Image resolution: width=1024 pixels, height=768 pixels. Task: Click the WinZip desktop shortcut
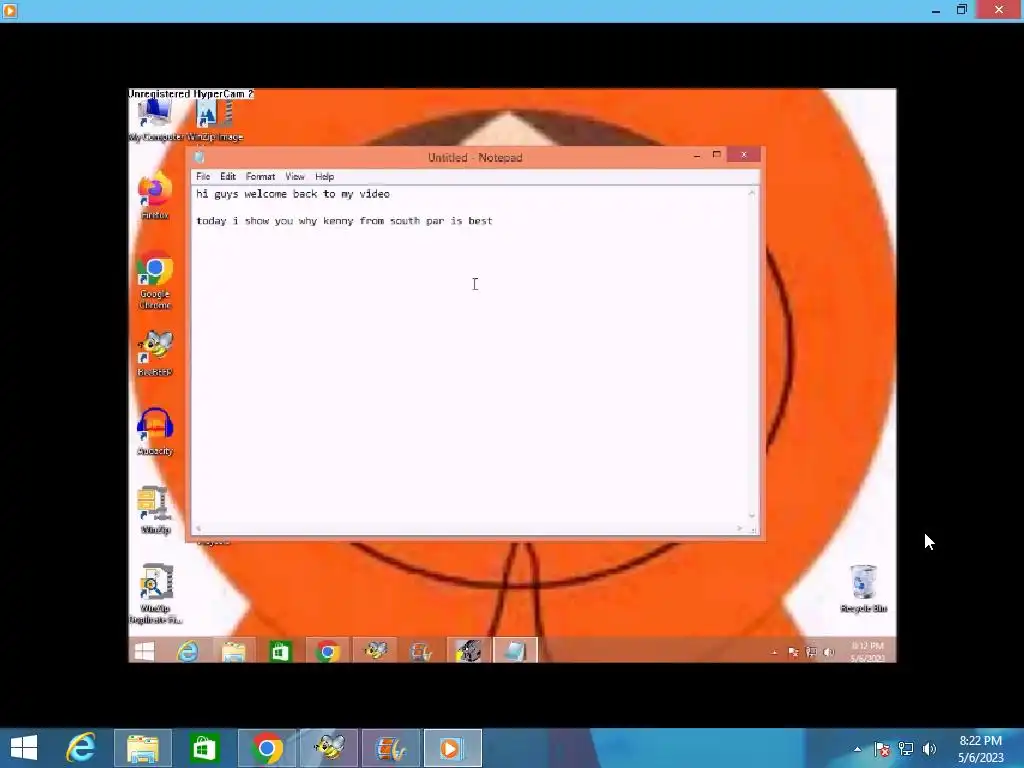(155, 510)
